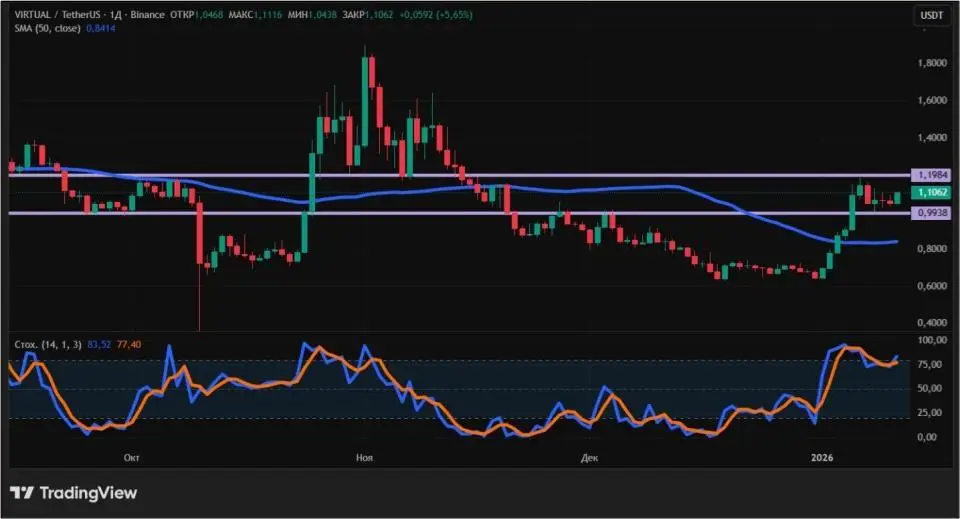Click the VIRTUAL / TetherUS symbol title
The image size is (960, 519).
coord(56,16)
